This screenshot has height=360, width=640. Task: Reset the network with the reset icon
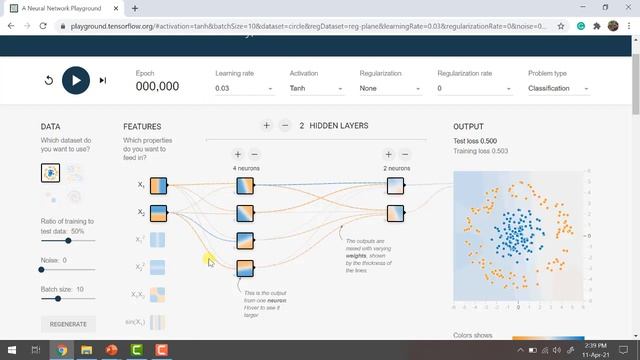point(49,80)
